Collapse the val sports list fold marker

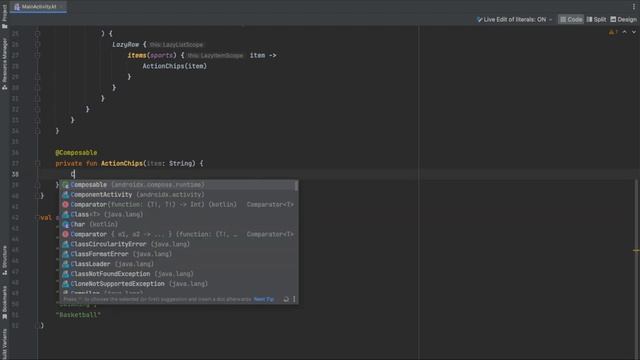pos(37,218)
